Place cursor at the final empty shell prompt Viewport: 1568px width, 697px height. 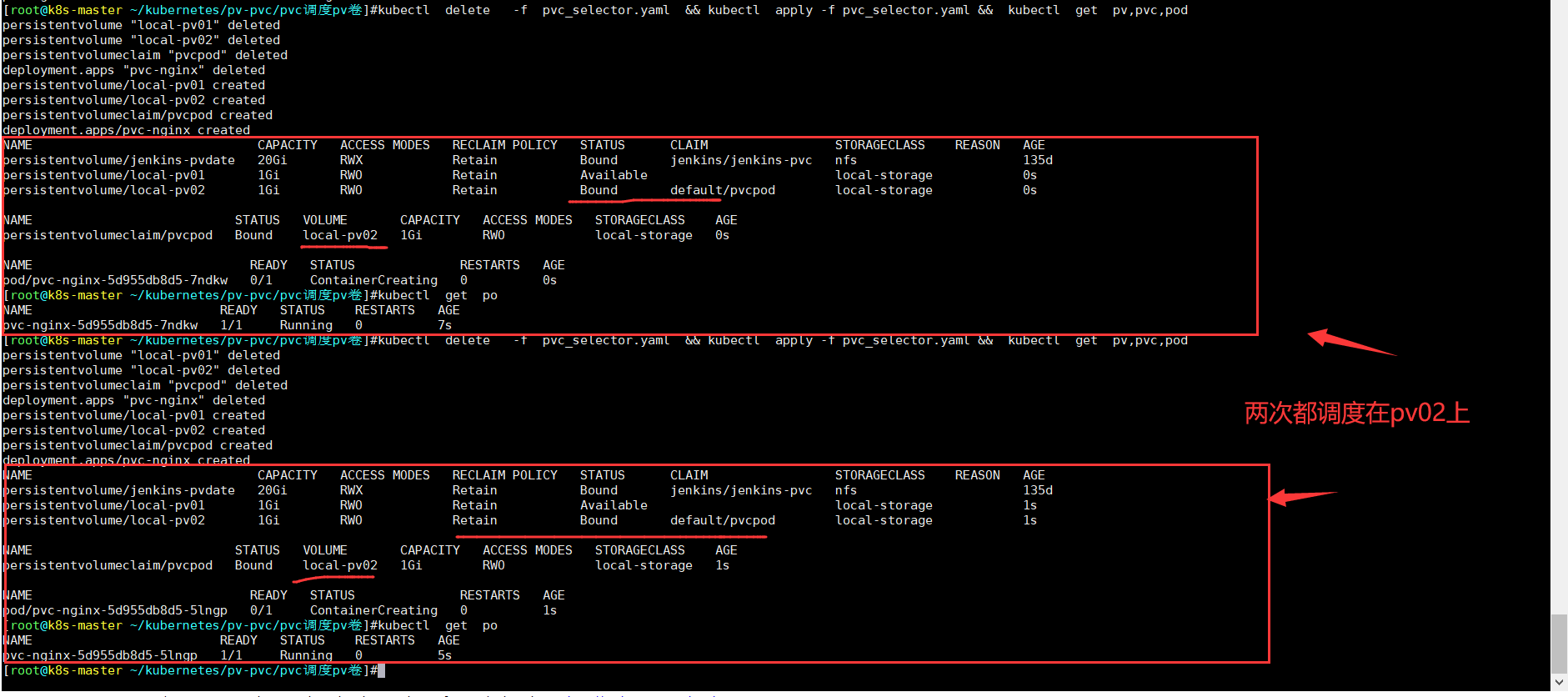[x=381, y=670]
